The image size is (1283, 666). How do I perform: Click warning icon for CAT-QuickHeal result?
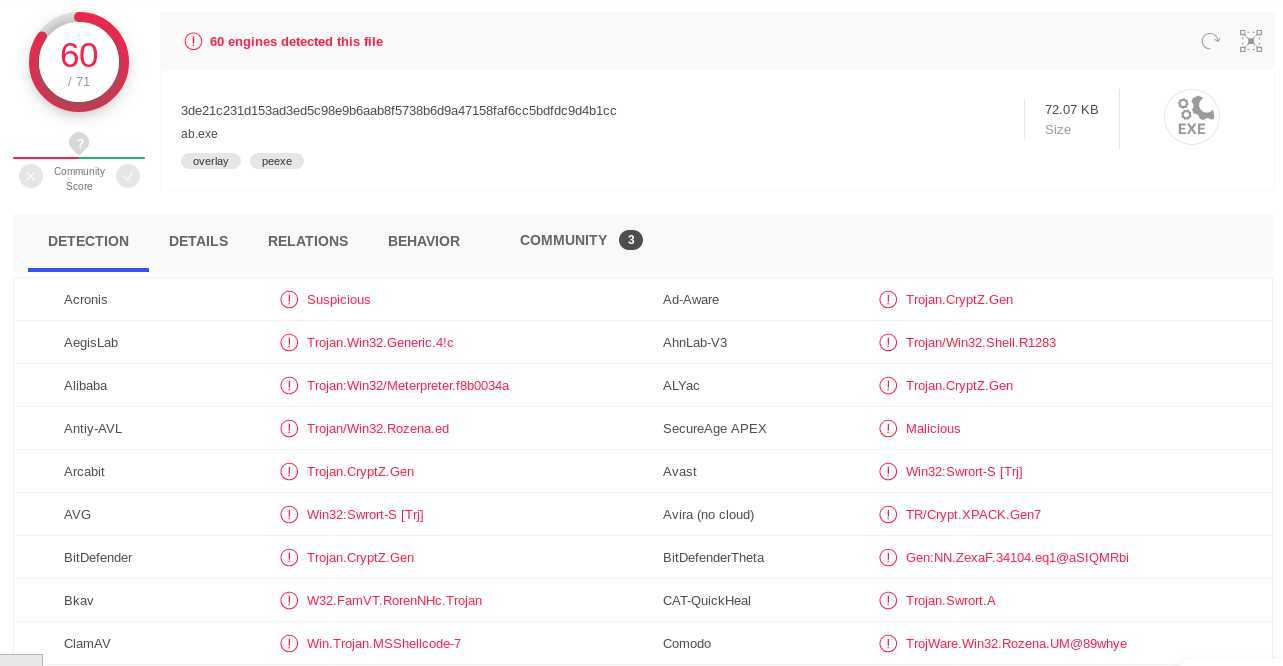888,601
